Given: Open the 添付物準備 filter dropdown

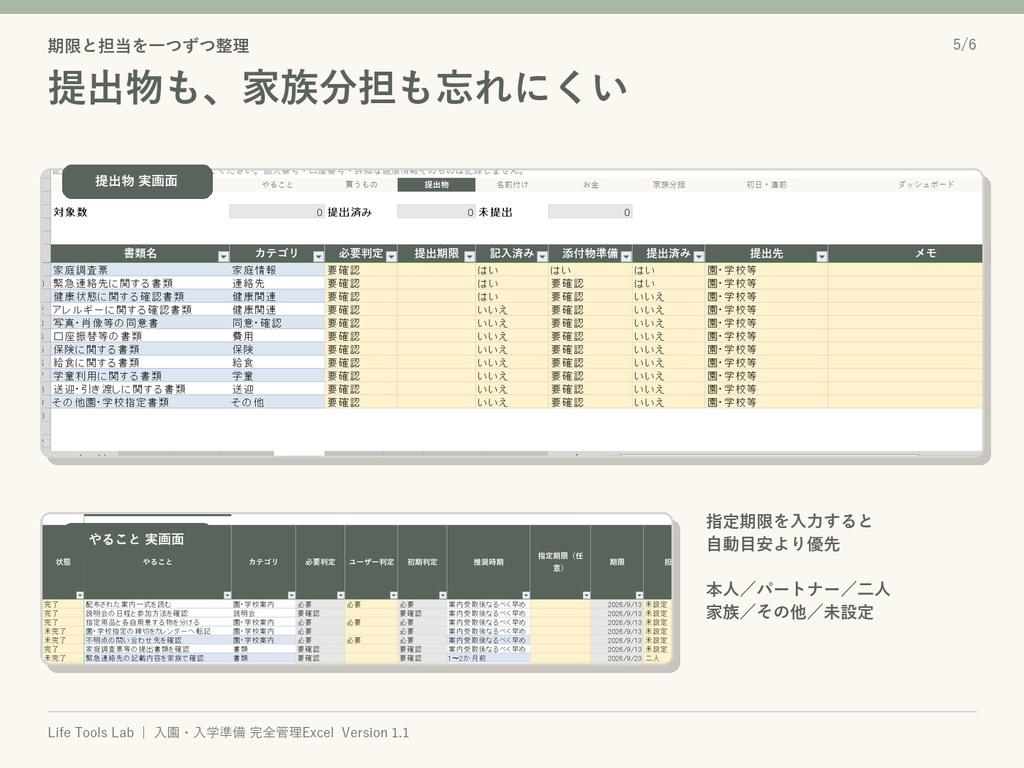Looking at the screenshot, I should 626,257.
